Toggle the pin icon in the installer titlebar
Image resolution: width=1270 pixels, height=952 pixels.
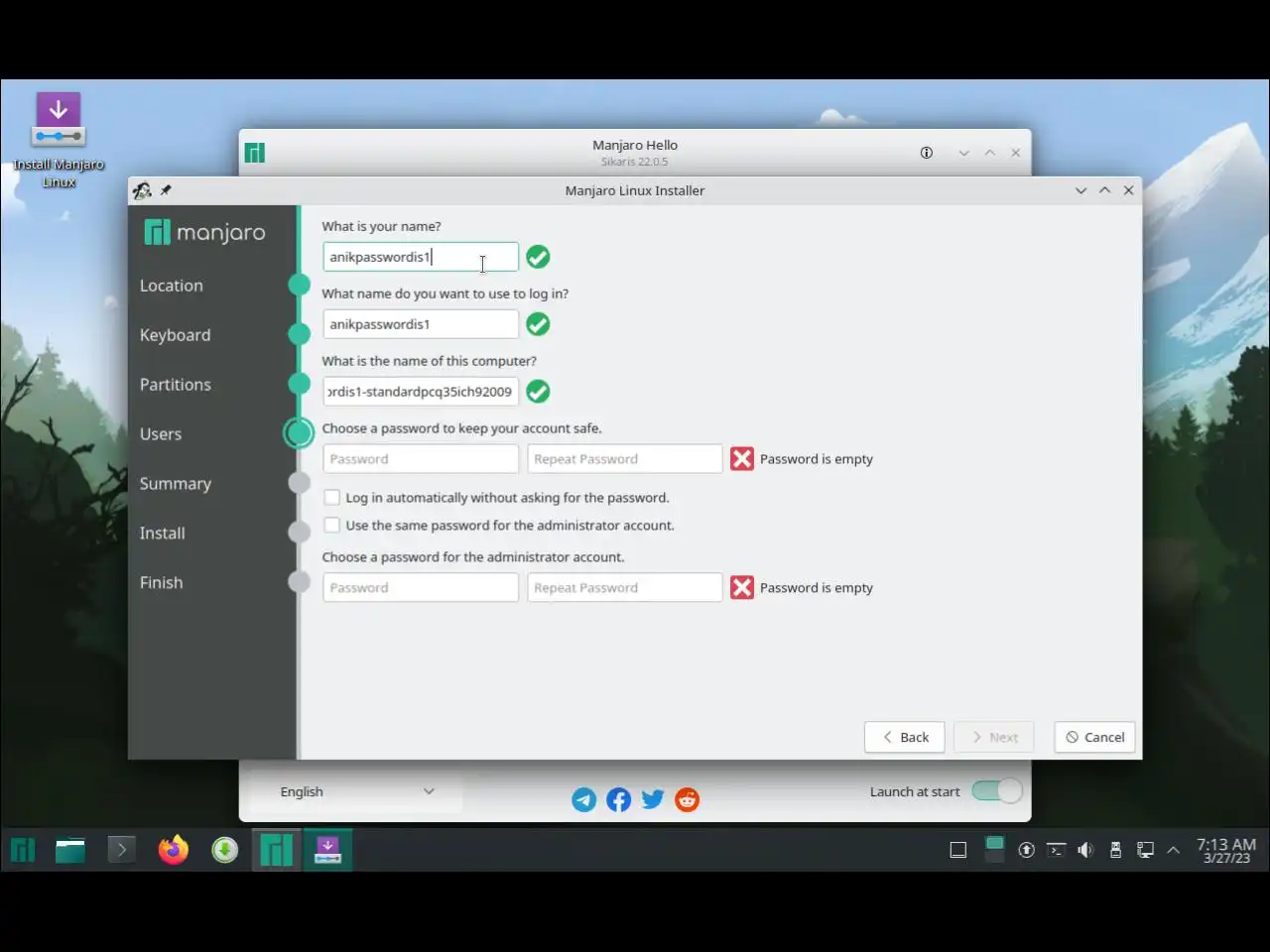(166, 190)
